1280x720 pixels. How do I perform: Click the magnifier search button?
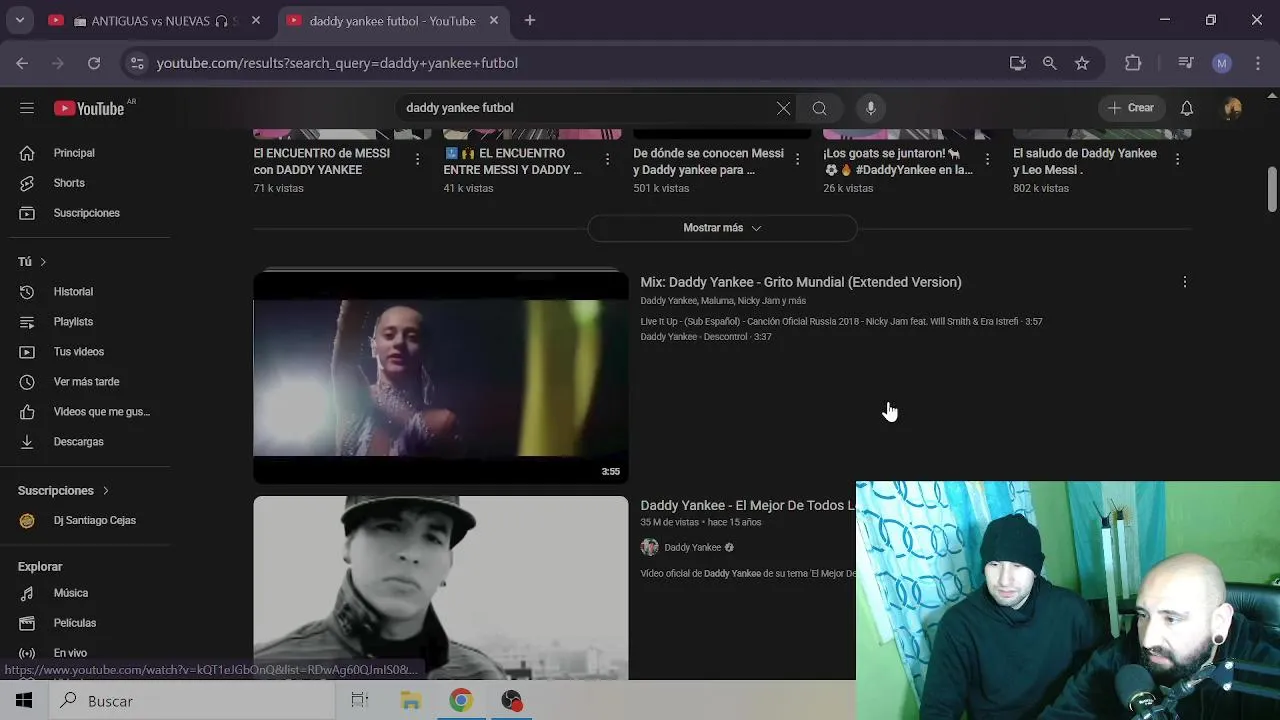(x=819, y=108)
